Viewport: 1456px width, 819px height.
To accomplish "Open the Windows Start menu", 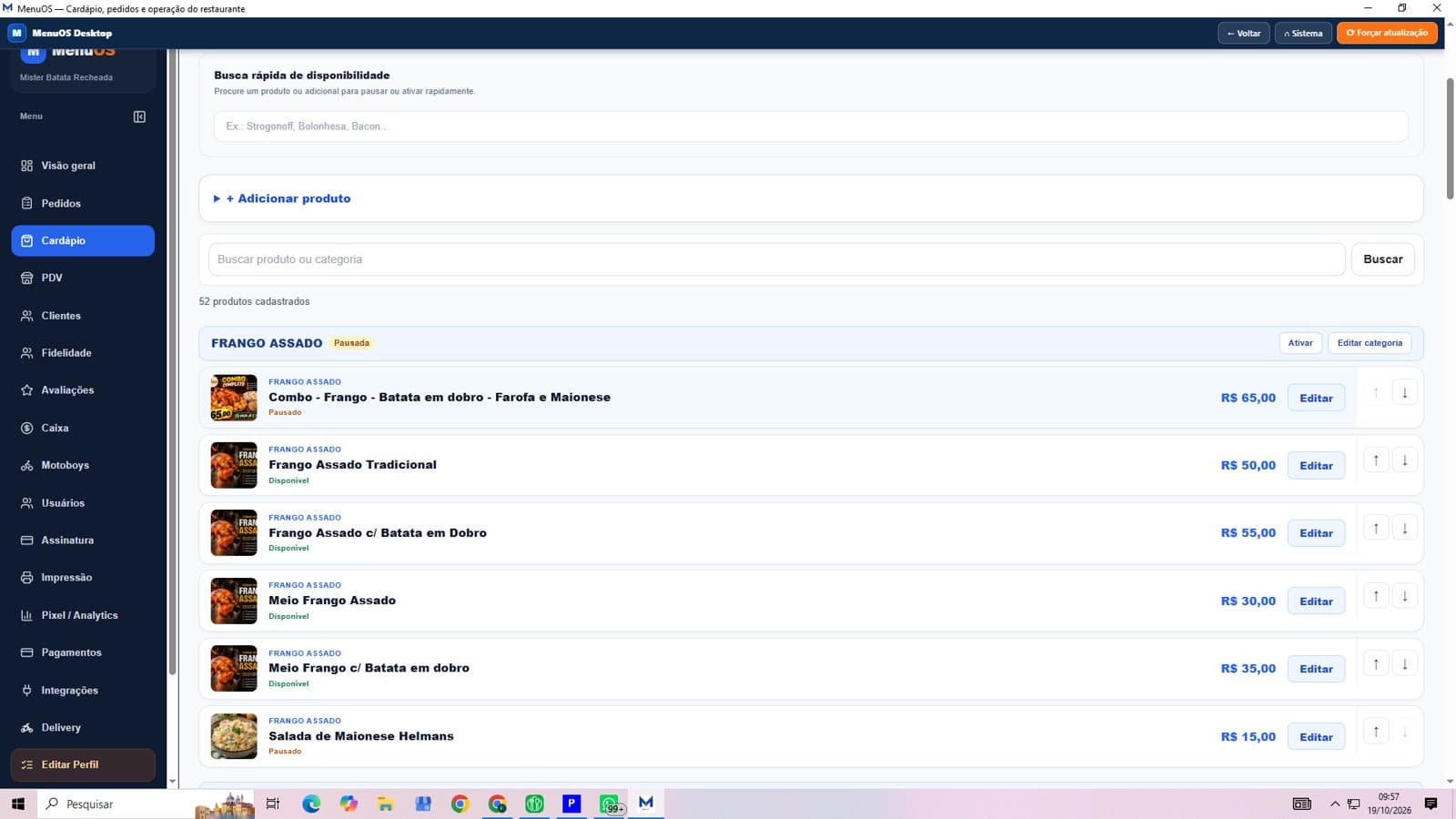I will (18, 804).
